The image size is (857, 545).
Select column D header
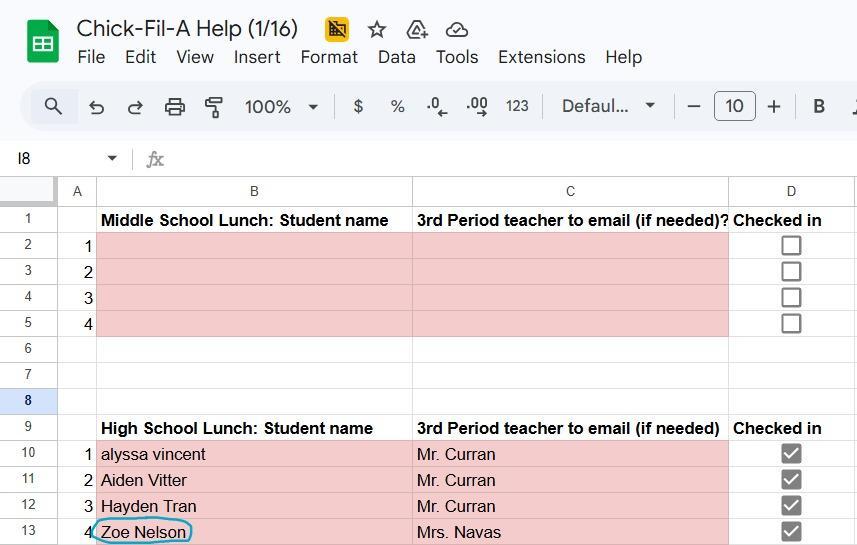point(791,191)
